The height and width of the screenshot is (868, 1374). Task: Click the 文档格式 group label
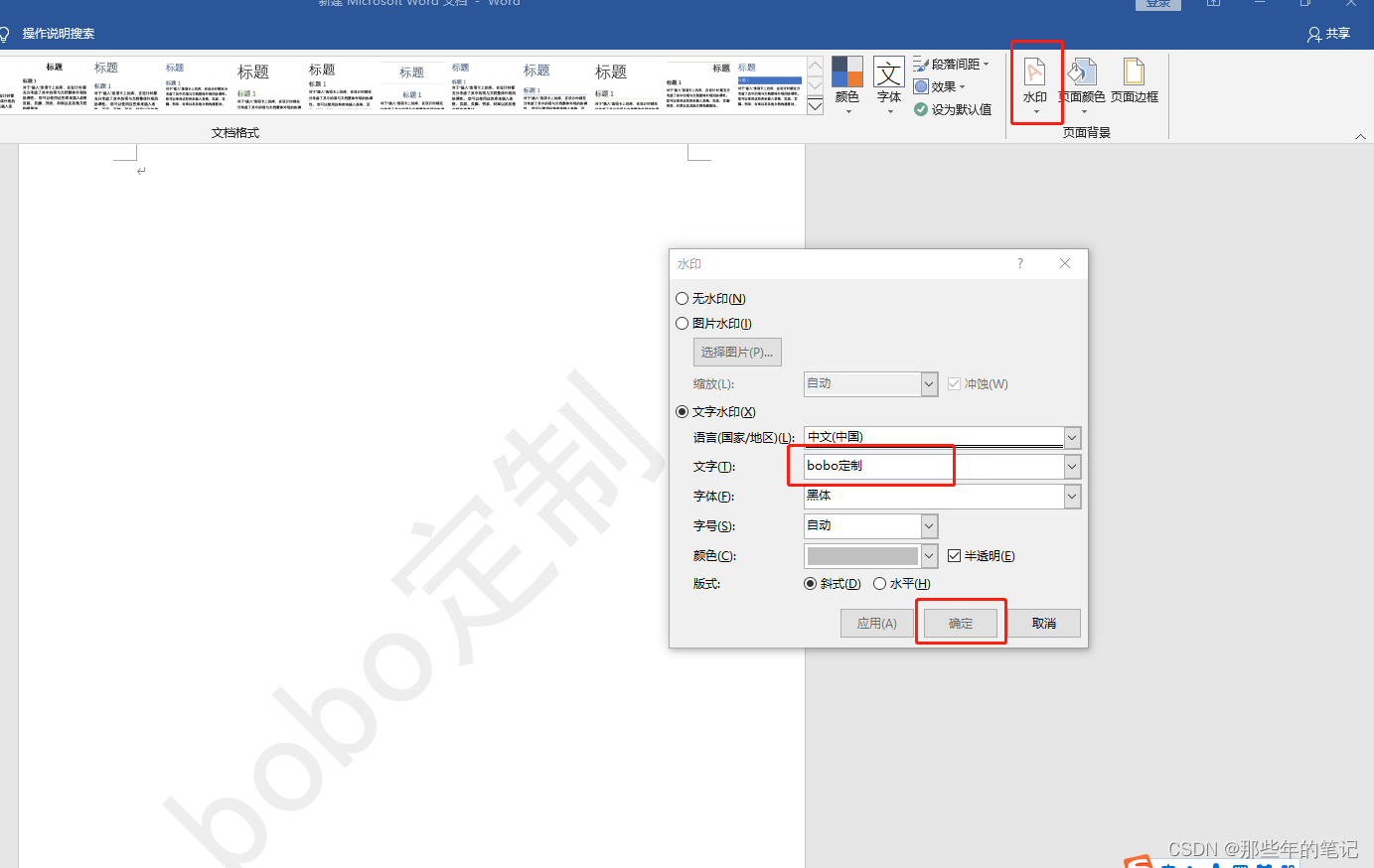pos(235,133)
